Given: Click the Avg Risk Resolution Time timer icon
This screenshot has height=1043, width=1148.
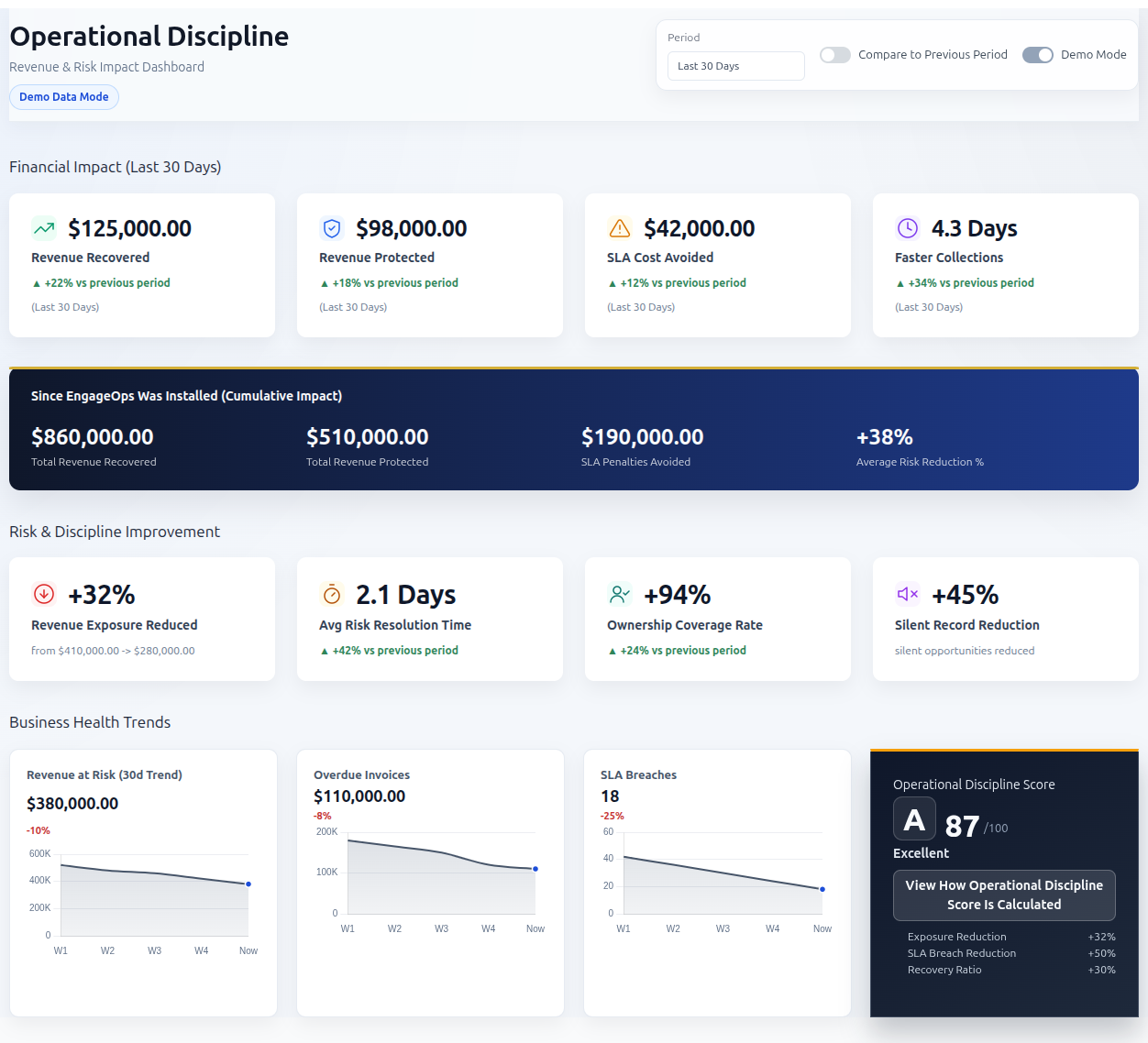Looking at the screenshot, I should [332, 594].
